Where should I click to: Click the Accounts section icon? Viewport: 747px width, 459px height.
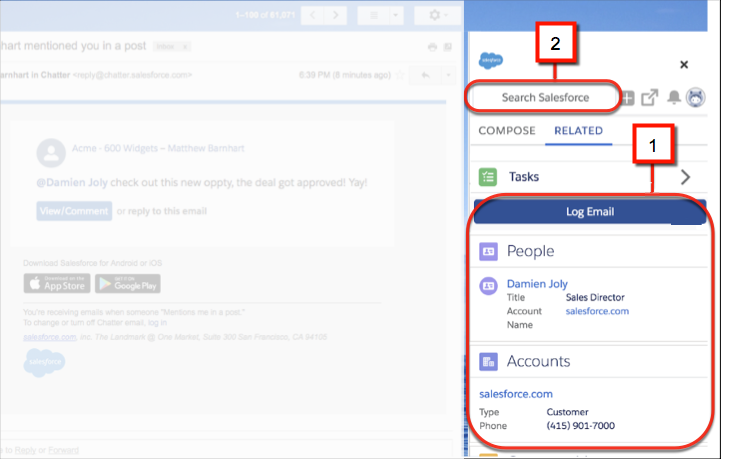(x=488, y=361)
